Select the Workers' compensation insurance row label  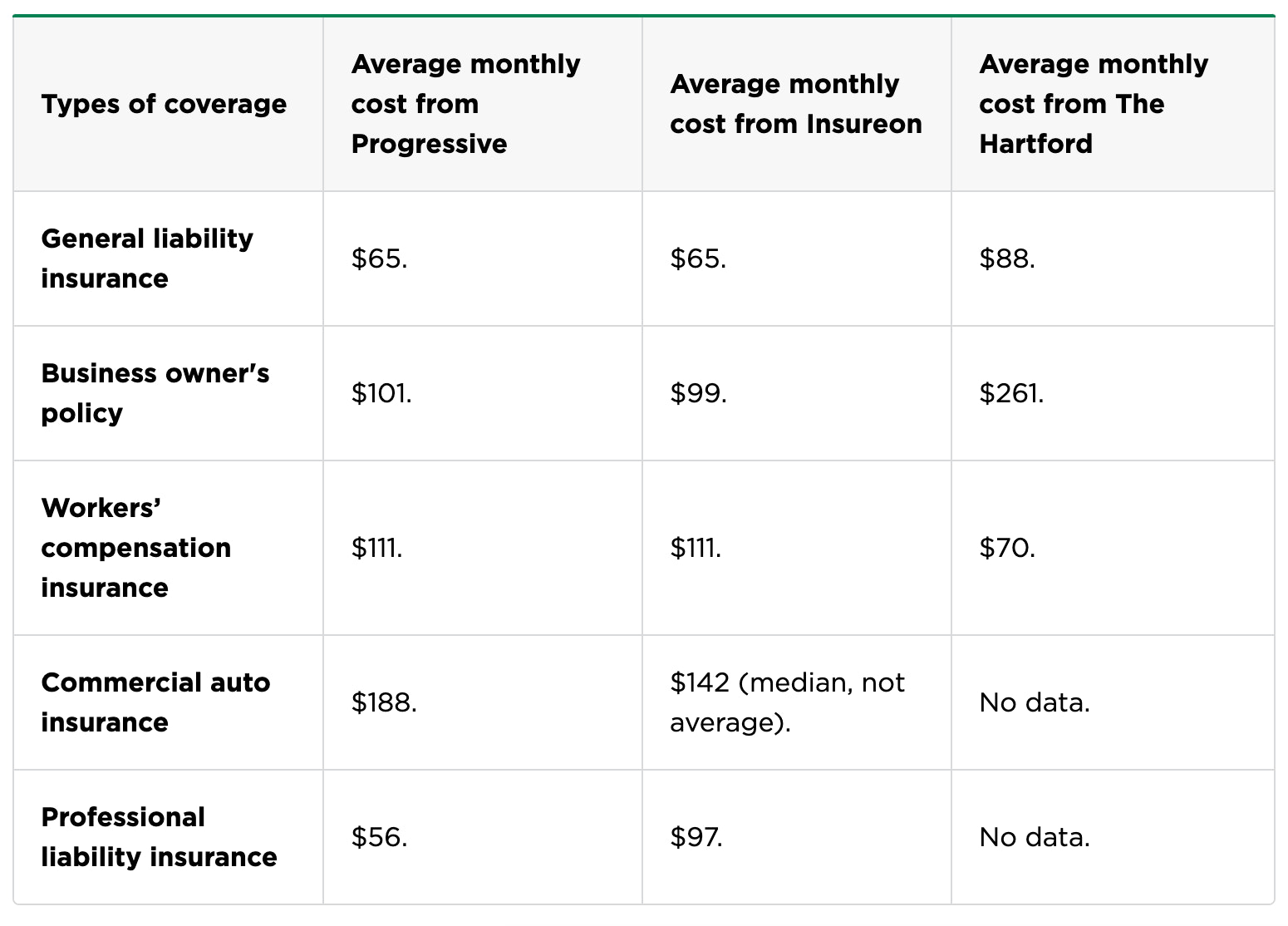136,548
